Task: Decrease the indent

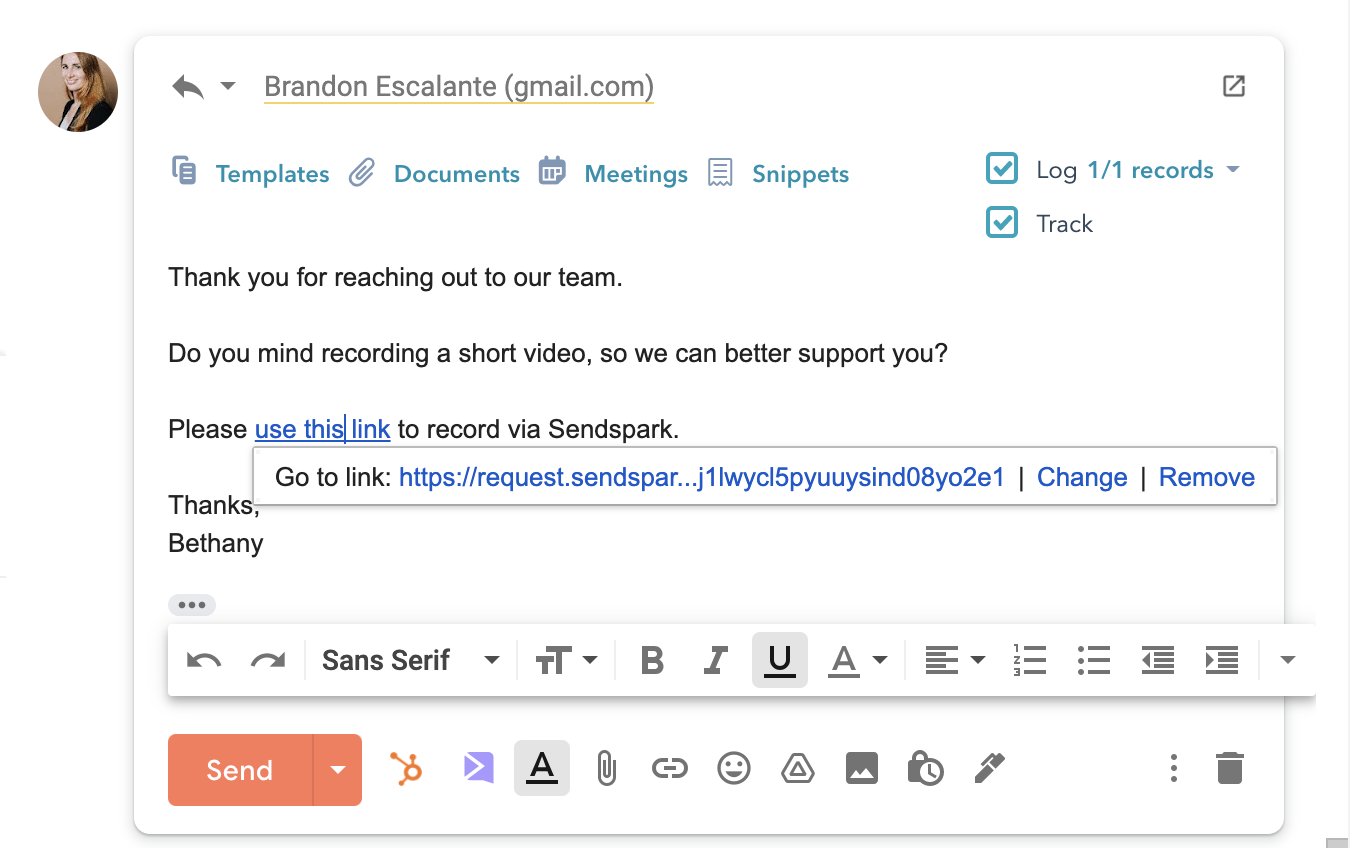Action: point(1158,660)
